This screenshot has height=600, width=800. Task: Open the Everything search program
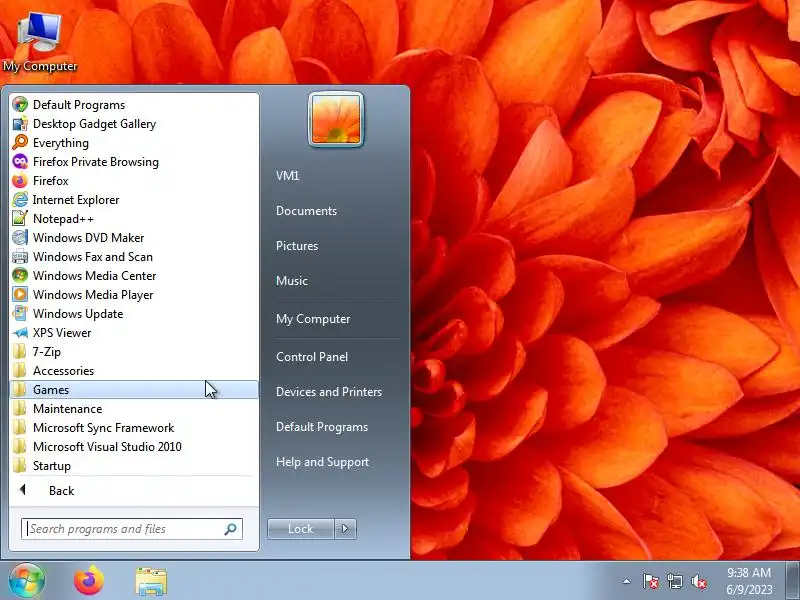(x=134, y=143)
